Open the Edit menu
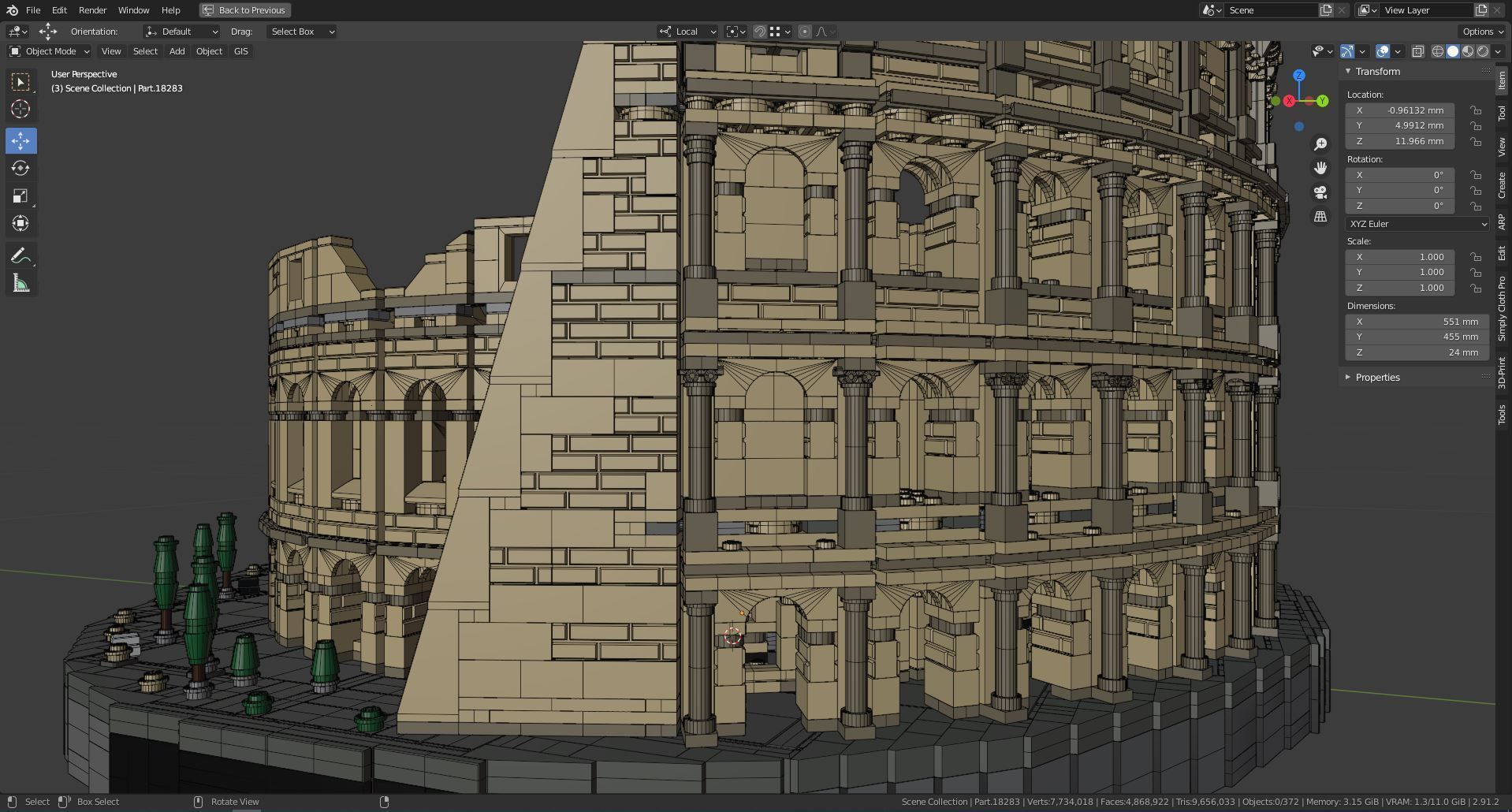Image resolution: width=1512 pixels, height=812 pixels. pos(59,10)
